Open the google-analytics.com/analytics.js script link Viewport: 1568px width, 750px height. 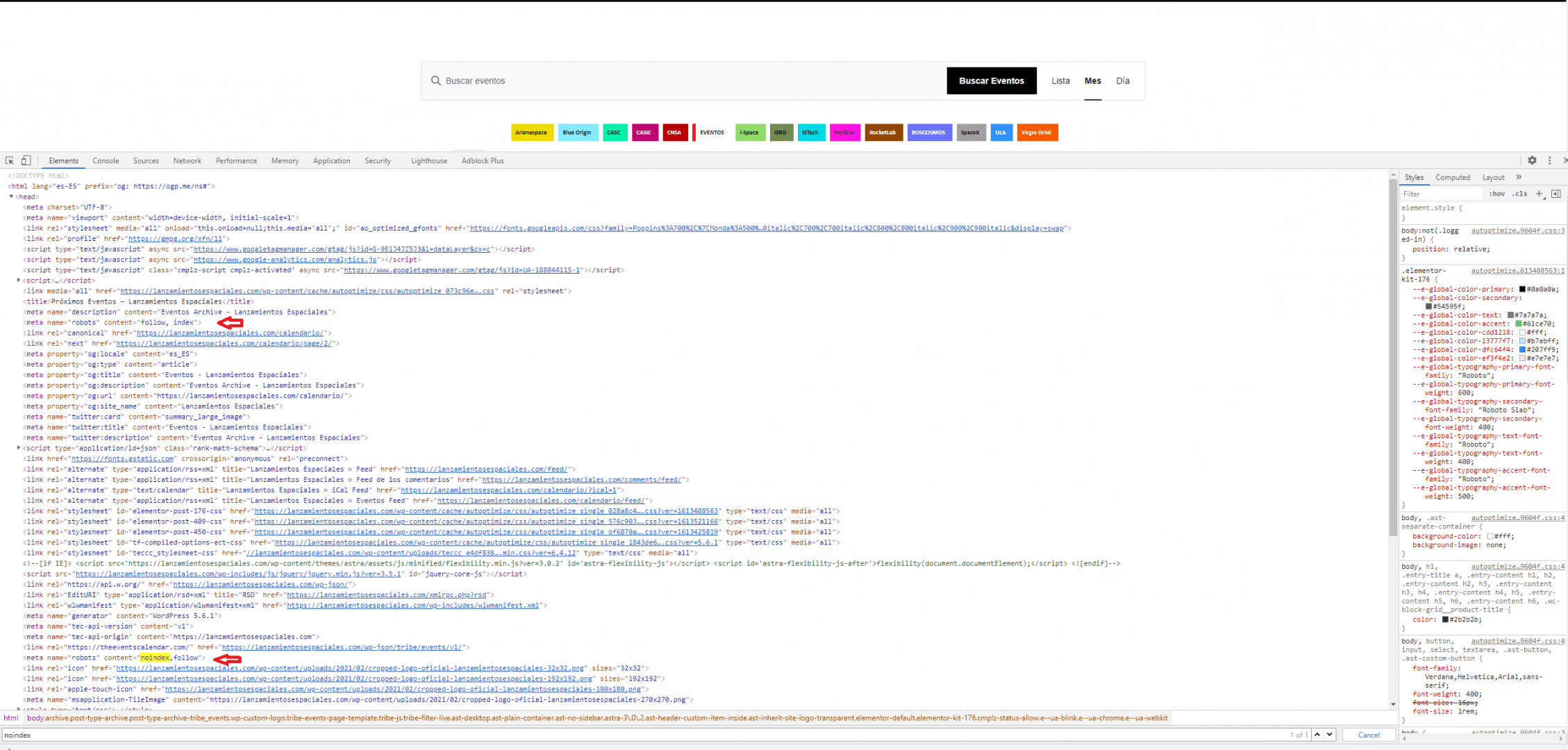(285, 260)
